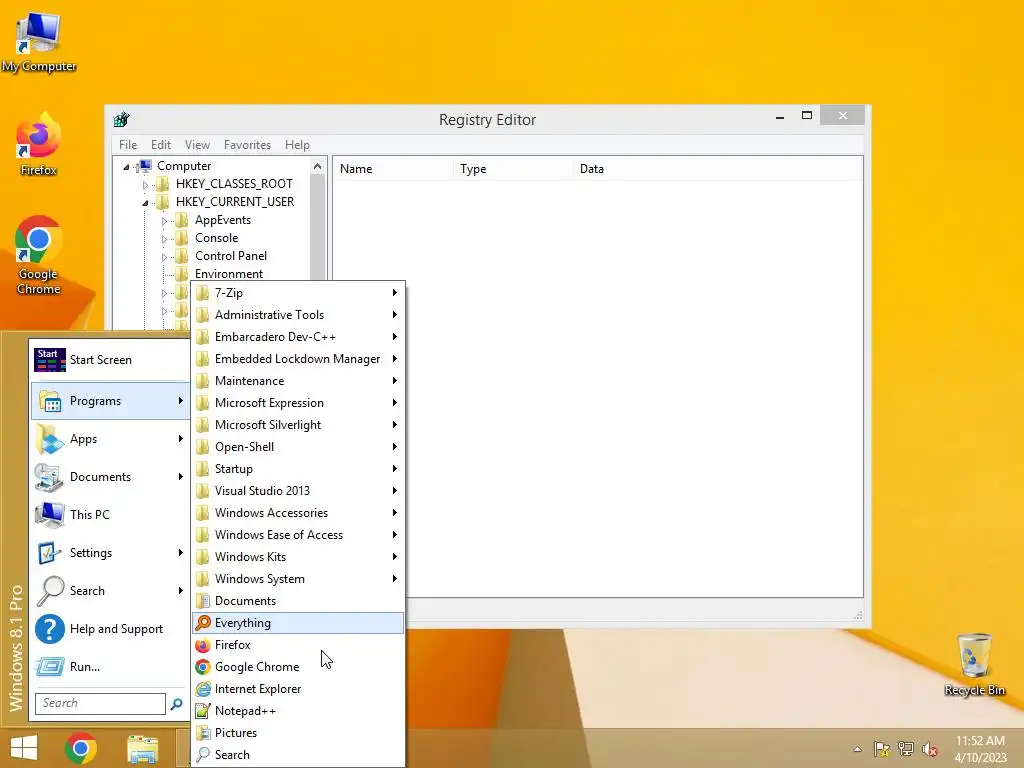Select Apps in the start menu
This screenshot has height=768, width=1024.
(110, 439)
